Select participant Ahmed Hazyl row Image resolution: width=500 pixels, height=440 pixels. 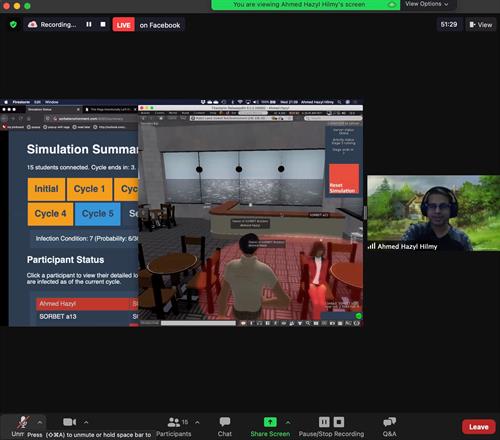pos(87,304)
